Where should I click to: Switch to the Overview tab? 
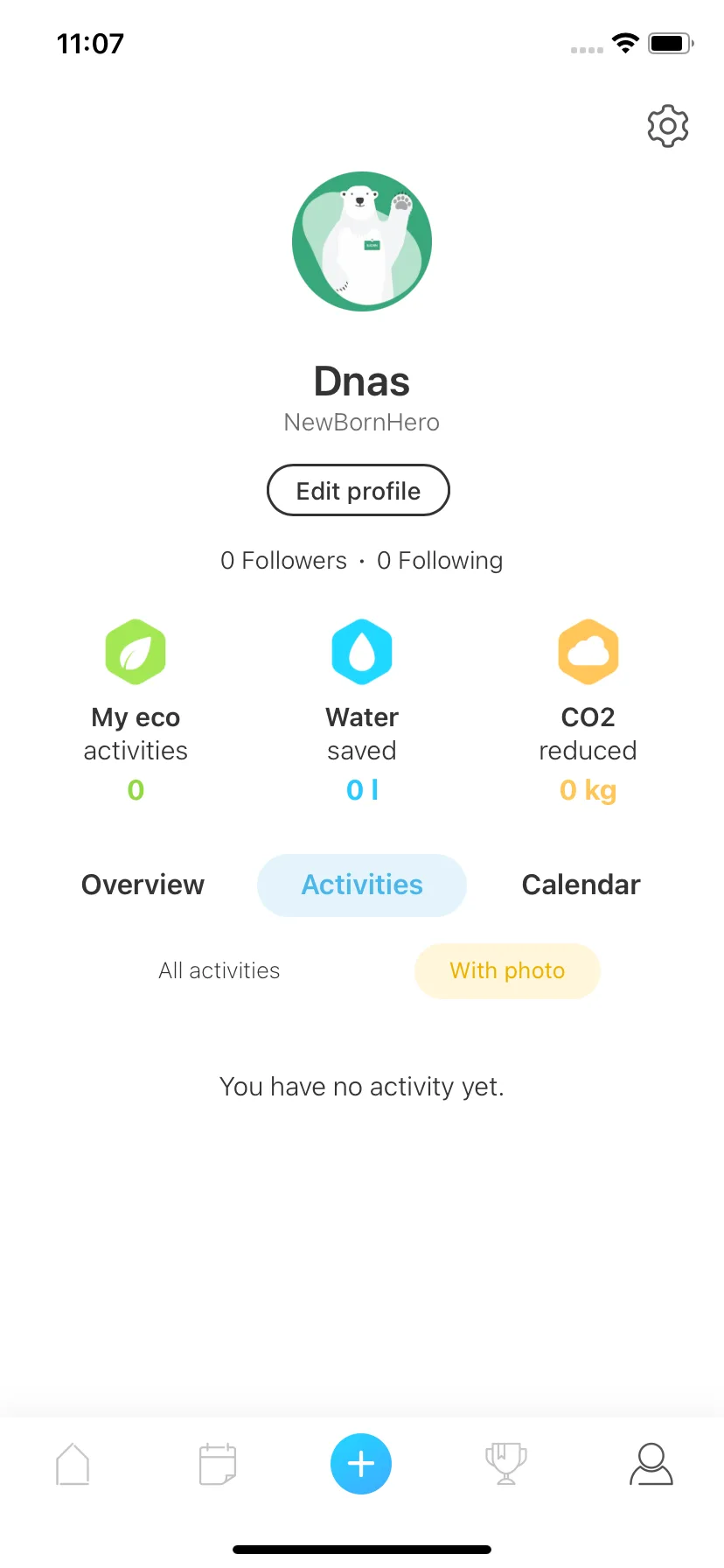[143, 885]
